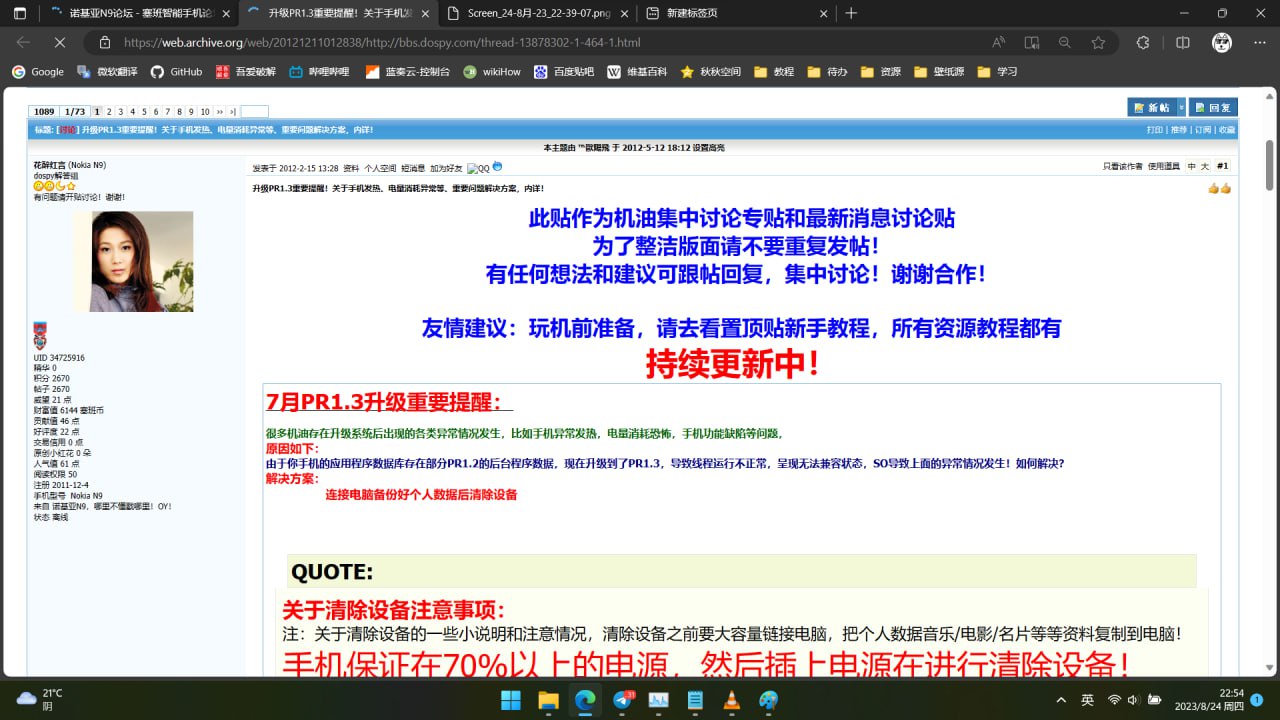The image size is (1280, 720).
Task: Open 维基百科 bookmark
Action: click(637, 72)
